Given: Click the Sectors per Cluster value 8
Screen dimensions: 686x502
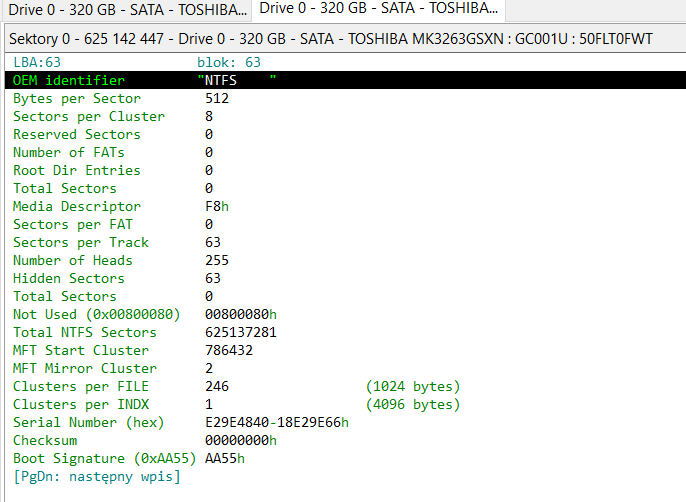Looking at the screenshot, I should click(209, 116).
